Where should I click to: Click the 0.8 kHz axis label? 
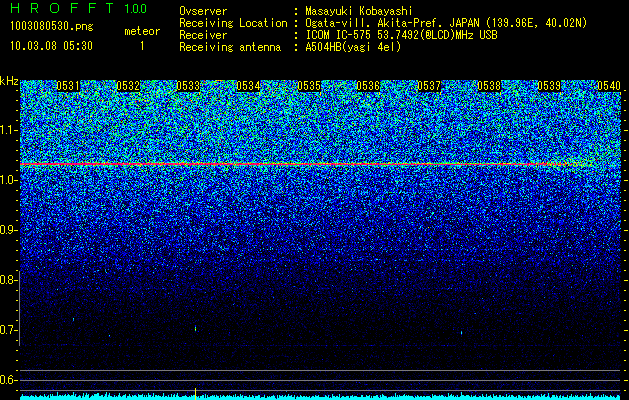8,280
